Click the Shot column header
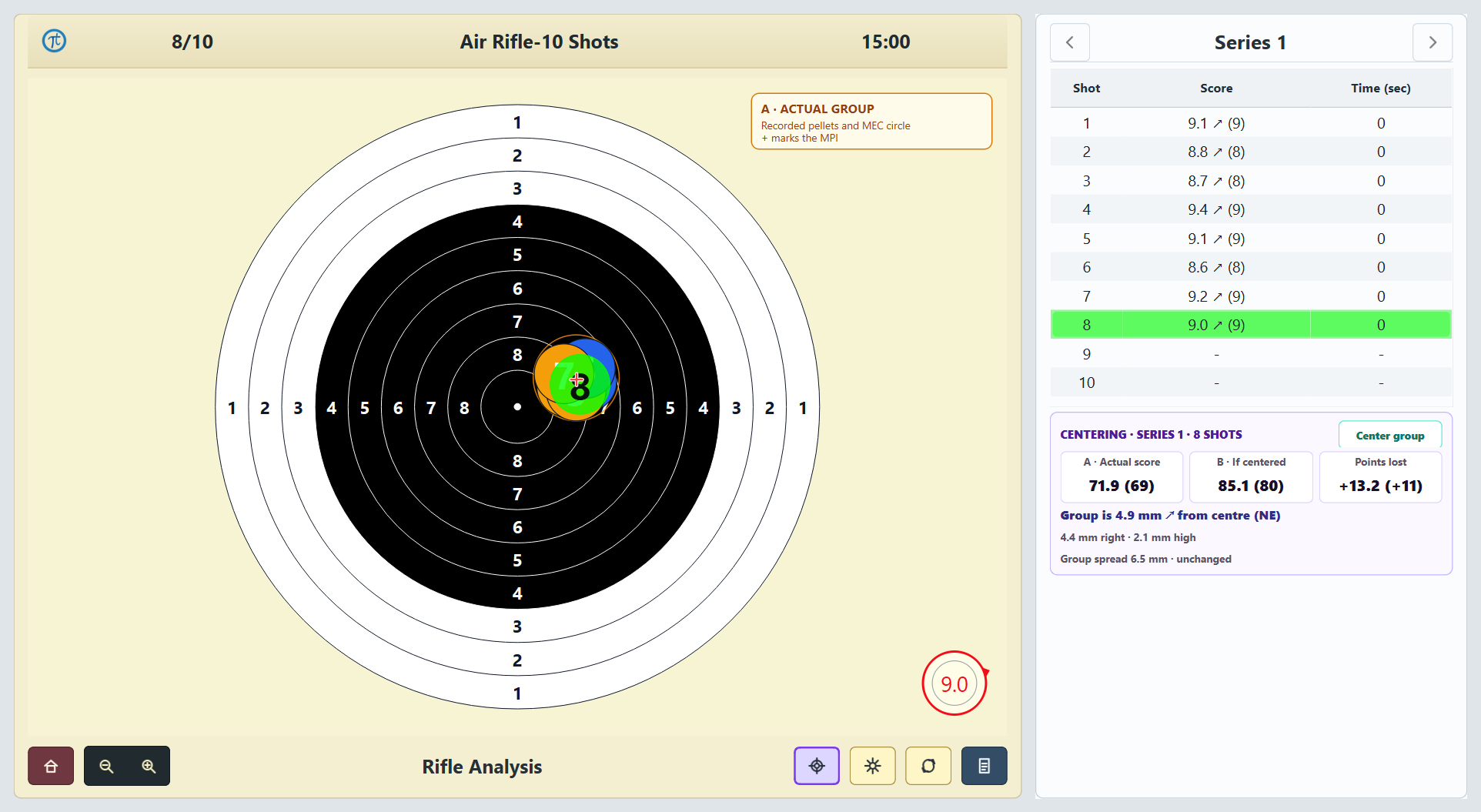Screen dimensions: 1481x812 [1086, 89]
